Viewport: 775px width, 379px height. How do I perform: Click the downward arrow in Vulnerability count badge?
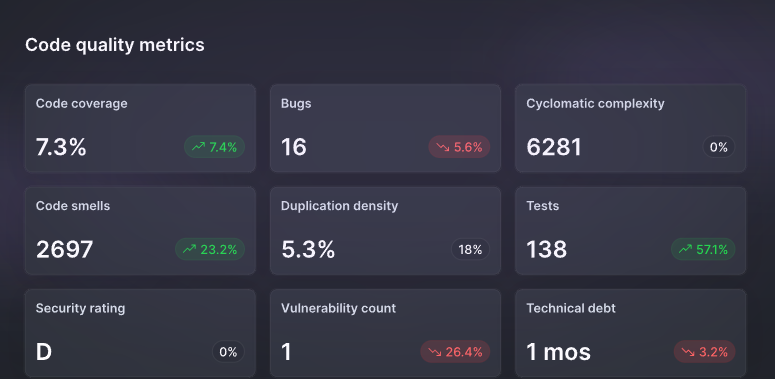click(x=435, y=352)
